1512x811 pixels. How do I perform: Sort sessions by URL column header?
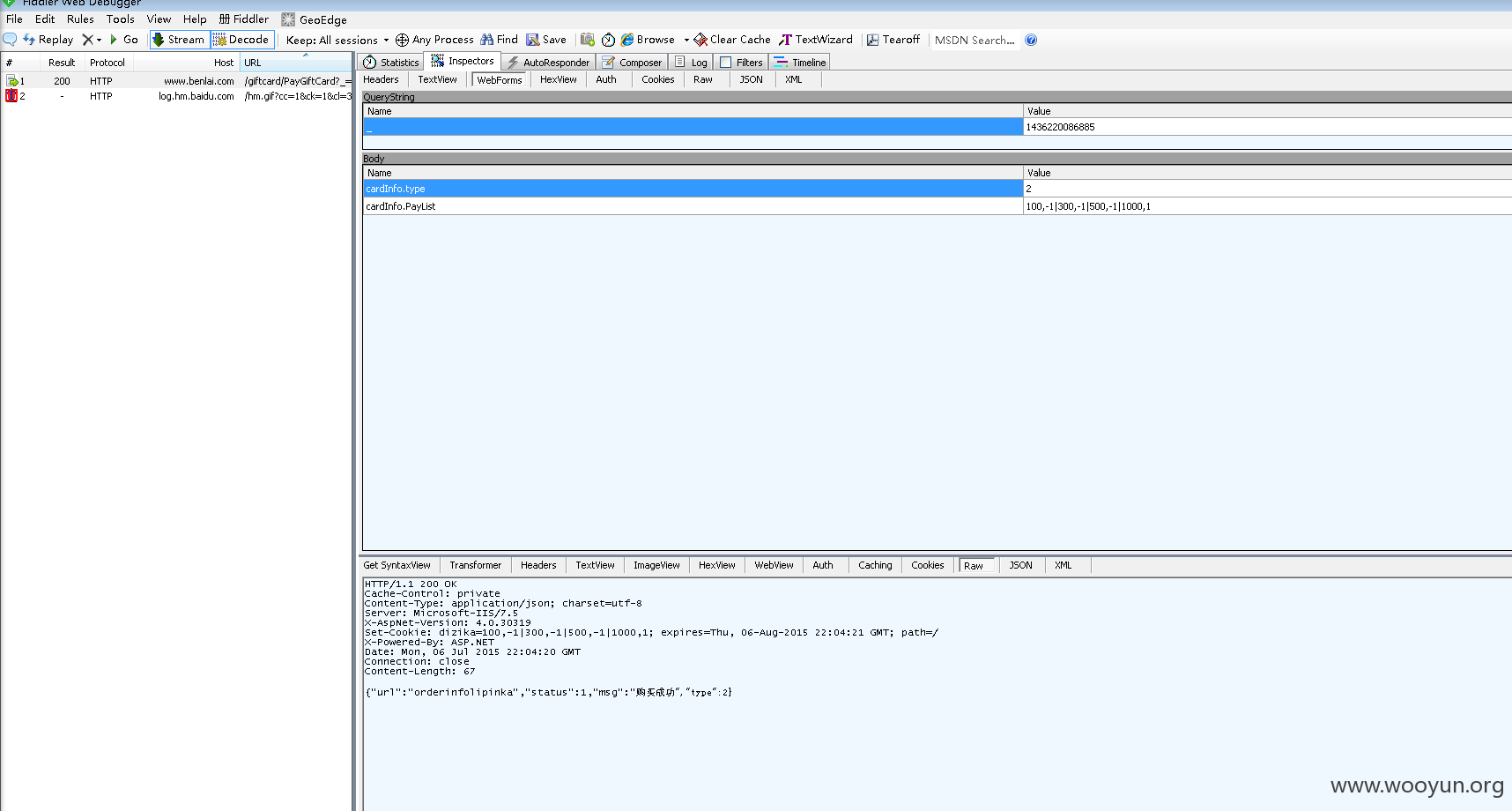coord(295,63)
